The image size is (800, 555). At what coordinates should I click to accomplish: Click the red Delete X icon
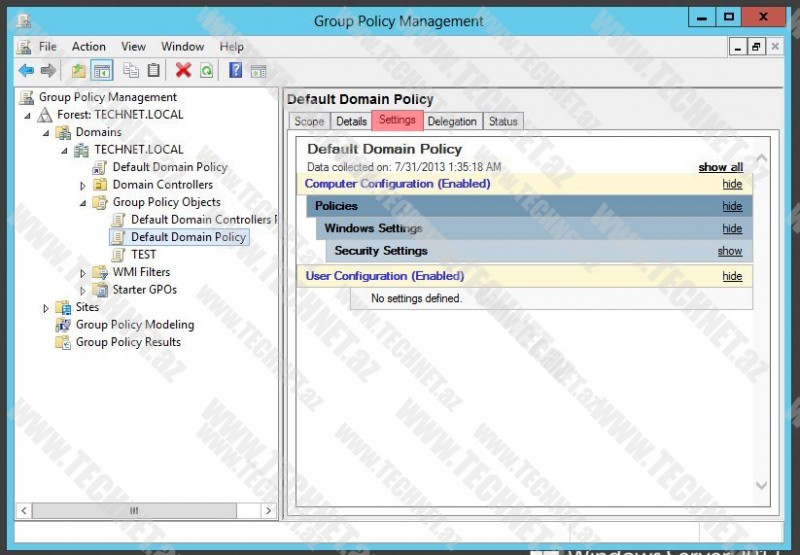pyautogui.click(x=183, y=70)
